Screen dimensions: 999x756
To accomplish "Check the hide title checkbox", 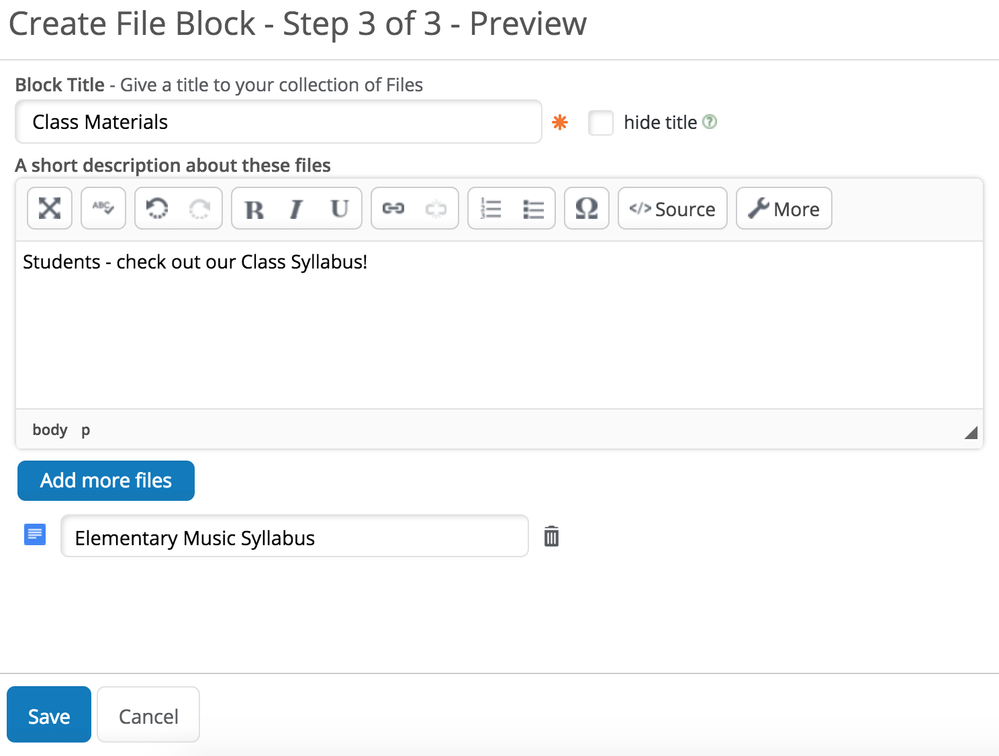I will pyautogui.click(x=601, y=123).
